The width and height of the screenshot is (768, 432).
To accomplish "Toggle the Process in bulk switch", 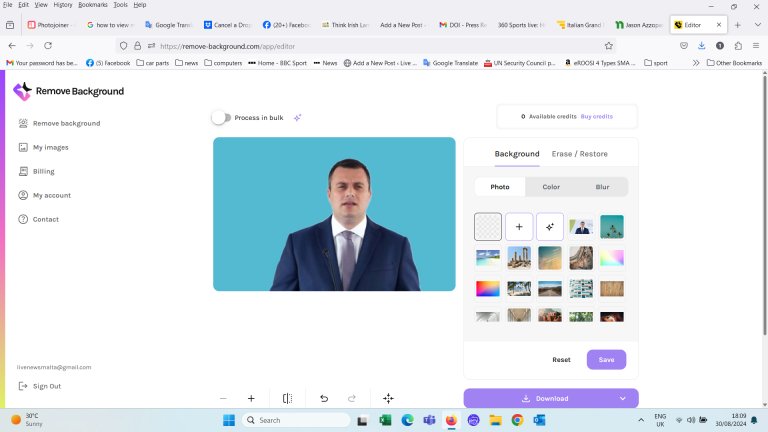I will [221, 118].
